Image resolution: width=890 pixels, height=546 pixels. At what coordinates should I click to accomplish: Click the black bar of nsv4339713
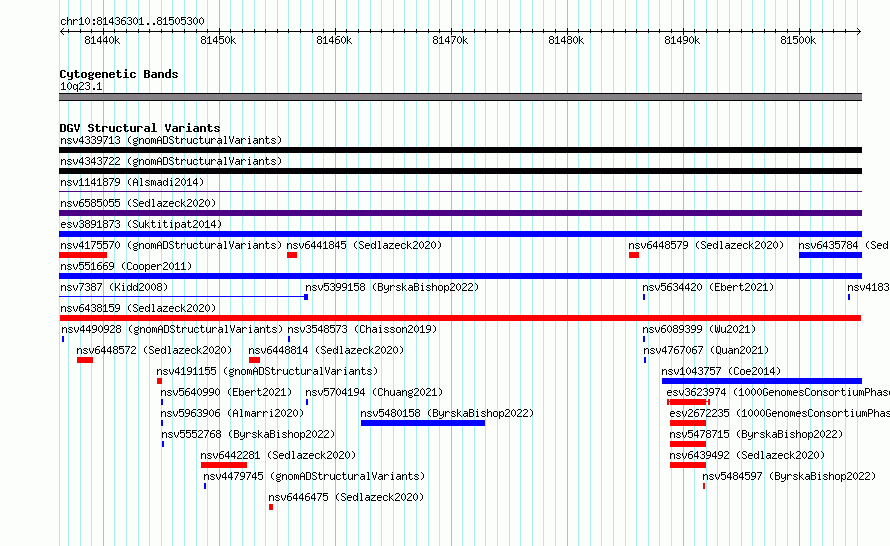point(460,150)
